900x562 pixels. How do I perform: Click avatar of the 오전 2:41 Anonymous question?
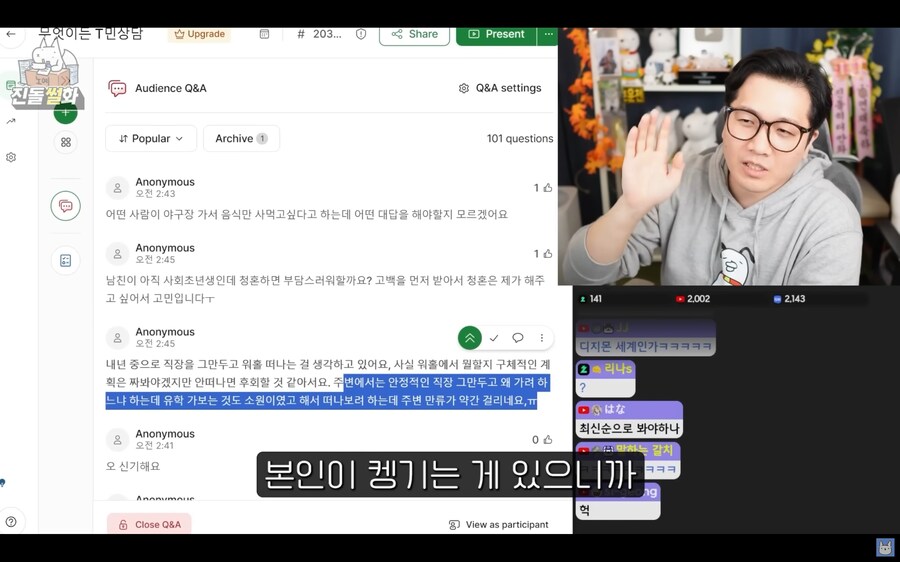(x=118, y=440)
